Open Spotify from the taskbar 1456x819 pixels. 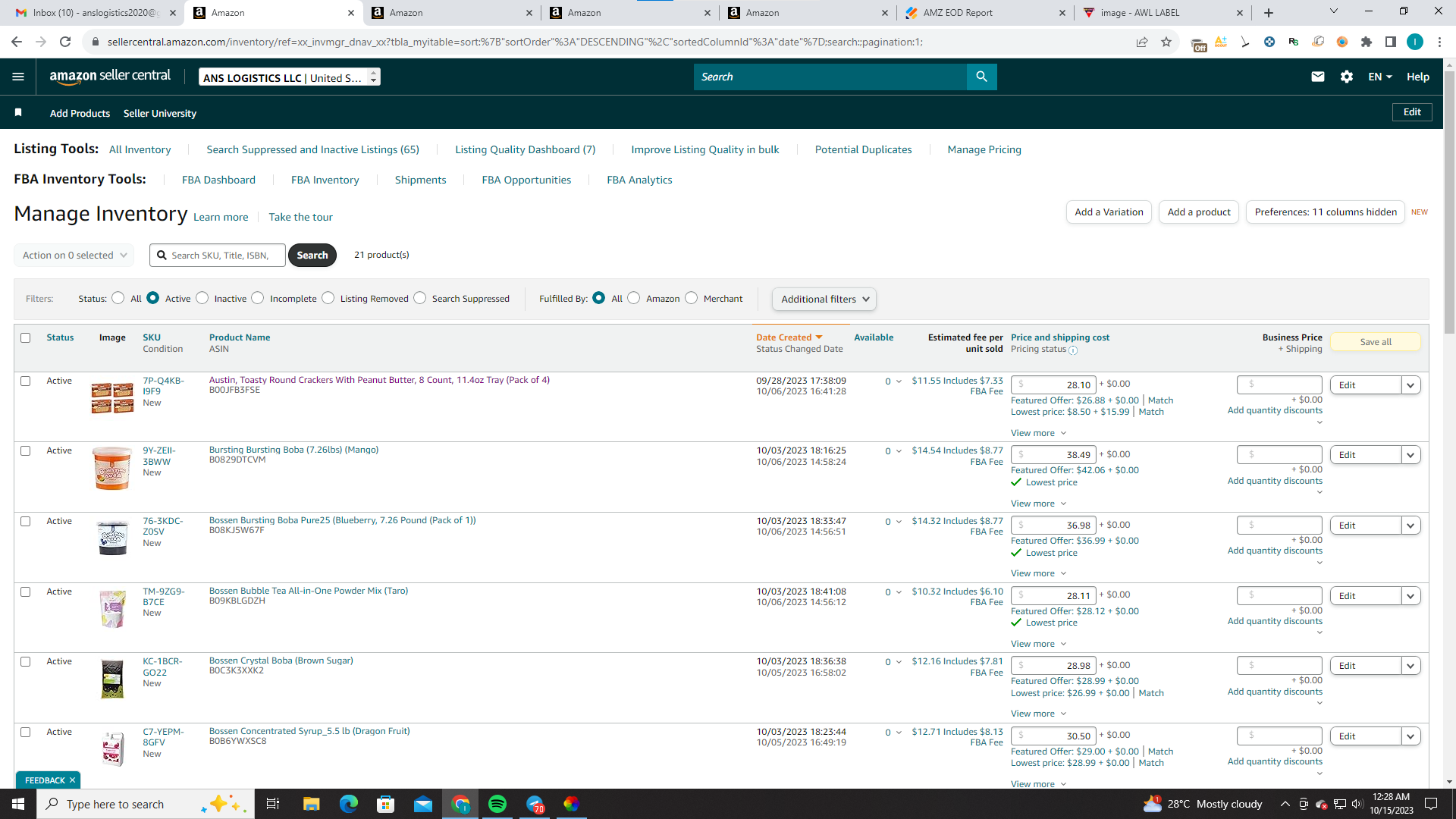(497, 804)
